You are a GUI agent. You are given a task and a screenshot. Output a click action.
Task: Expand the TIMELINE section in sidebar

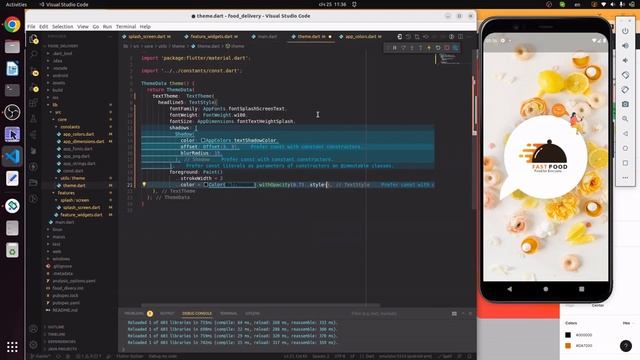56,334
